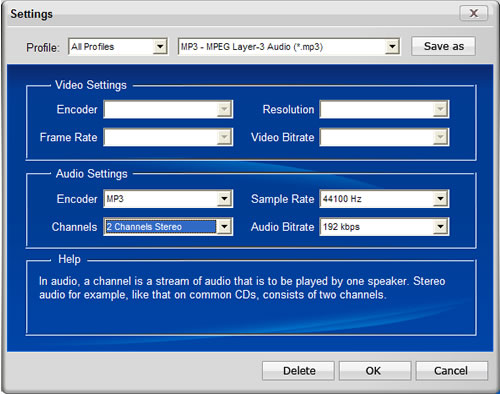The image size is (500, 394).
Task: Open the Video Bitrate dropdown
Action: (x=384, y=137)
